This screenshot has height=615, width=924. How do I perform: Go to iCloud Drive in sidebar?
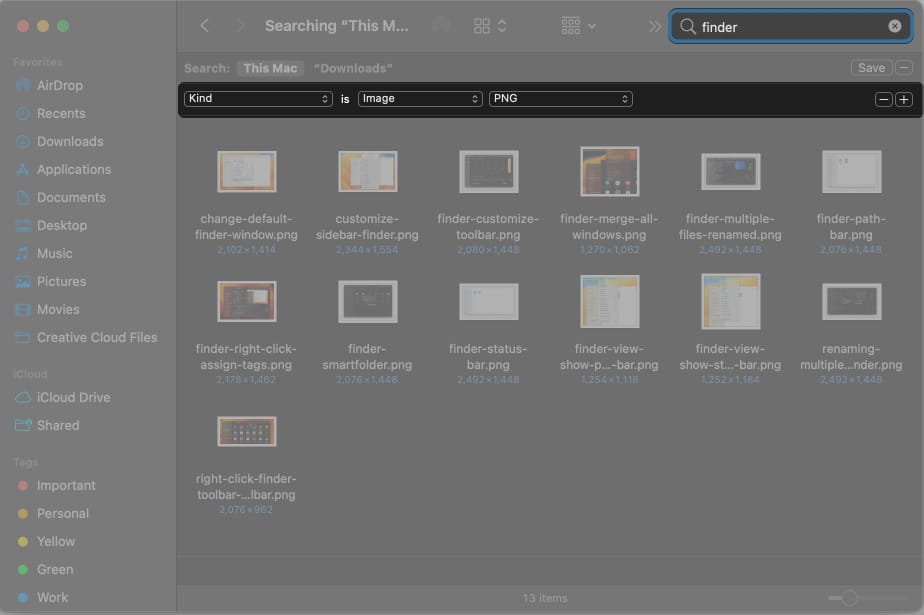[73, 397]
